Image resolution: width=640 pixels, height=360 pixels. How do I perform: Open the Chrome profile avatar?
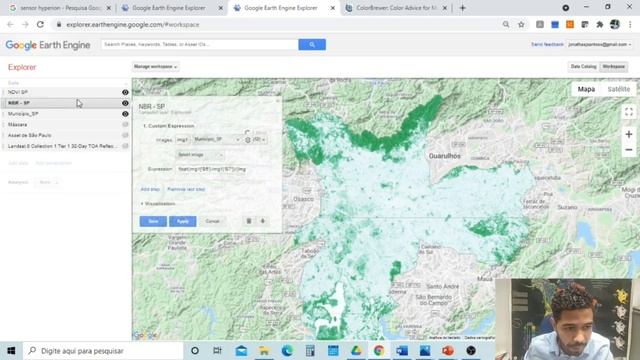pos(615,24)
